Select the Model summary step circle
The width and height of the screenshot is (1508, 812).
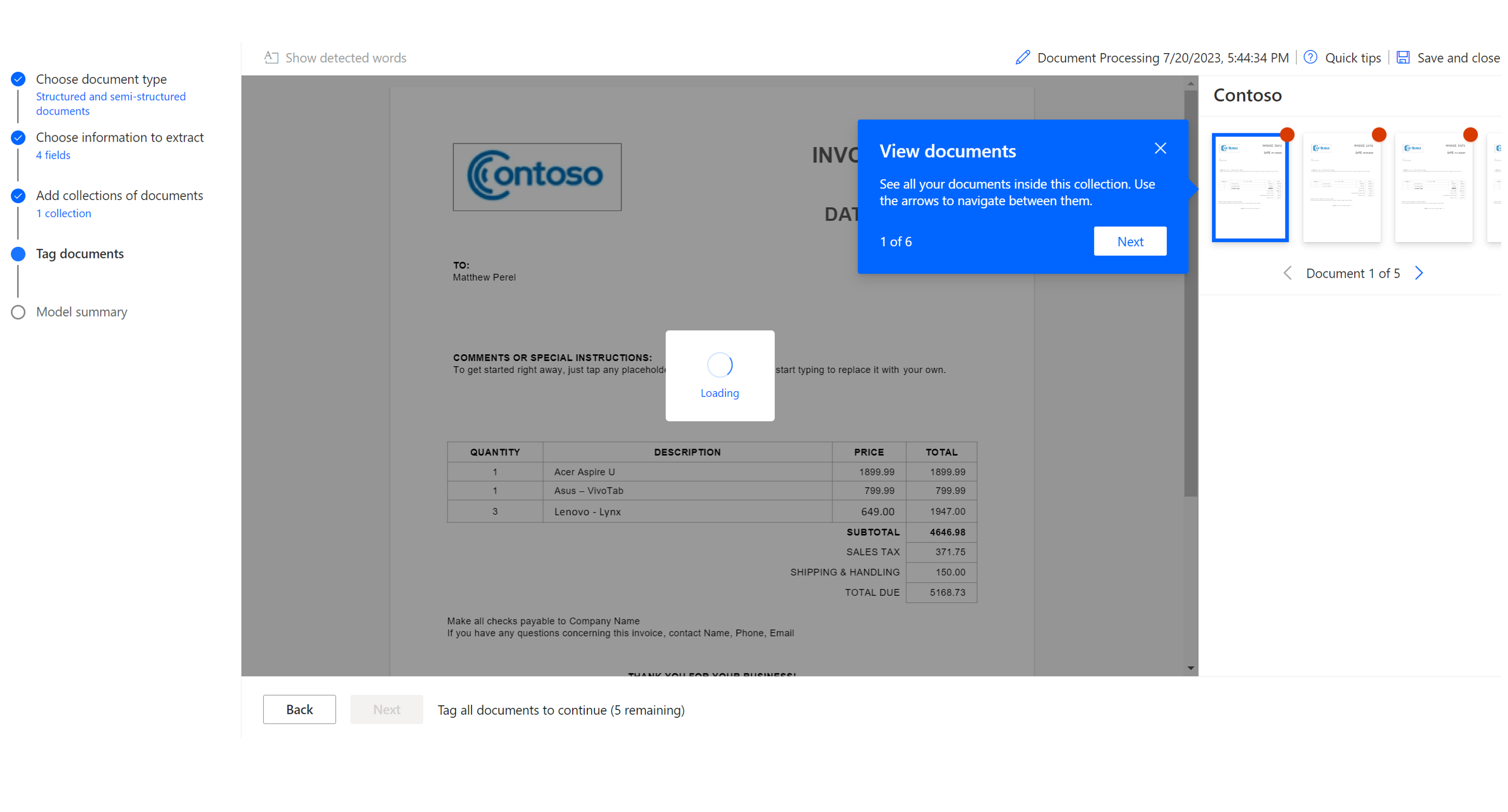click(x=18, y=312)
